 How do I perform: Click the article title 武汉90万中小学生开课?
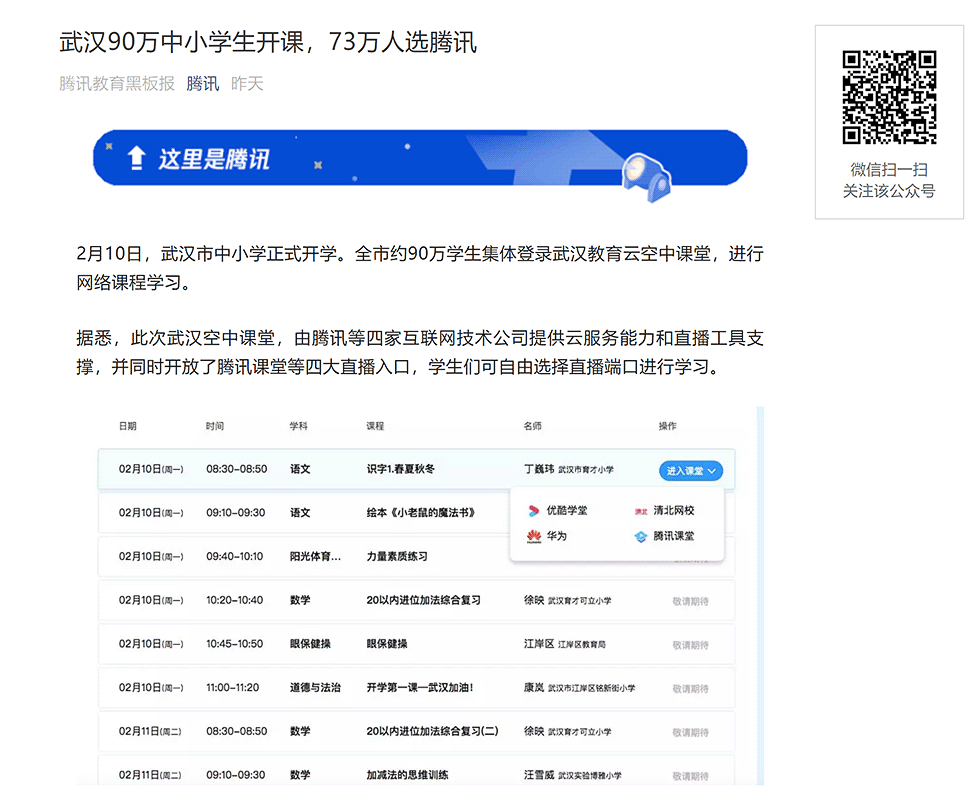coord(268,42)
